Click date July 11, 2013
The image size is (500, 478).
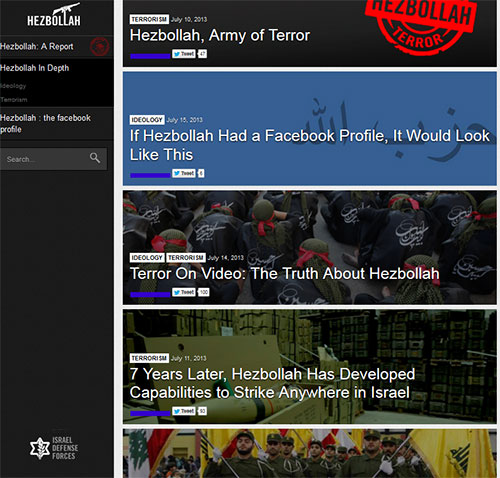(x=189, y=359)
